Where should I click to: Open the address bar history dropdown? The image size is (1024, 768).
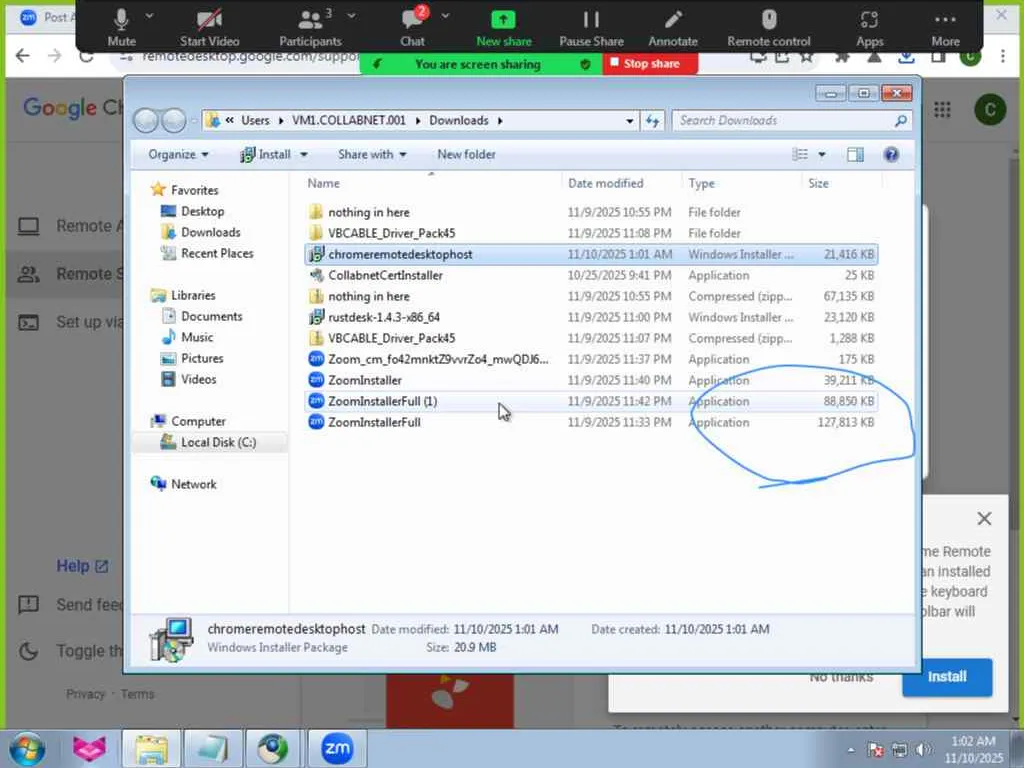[630, 121]
